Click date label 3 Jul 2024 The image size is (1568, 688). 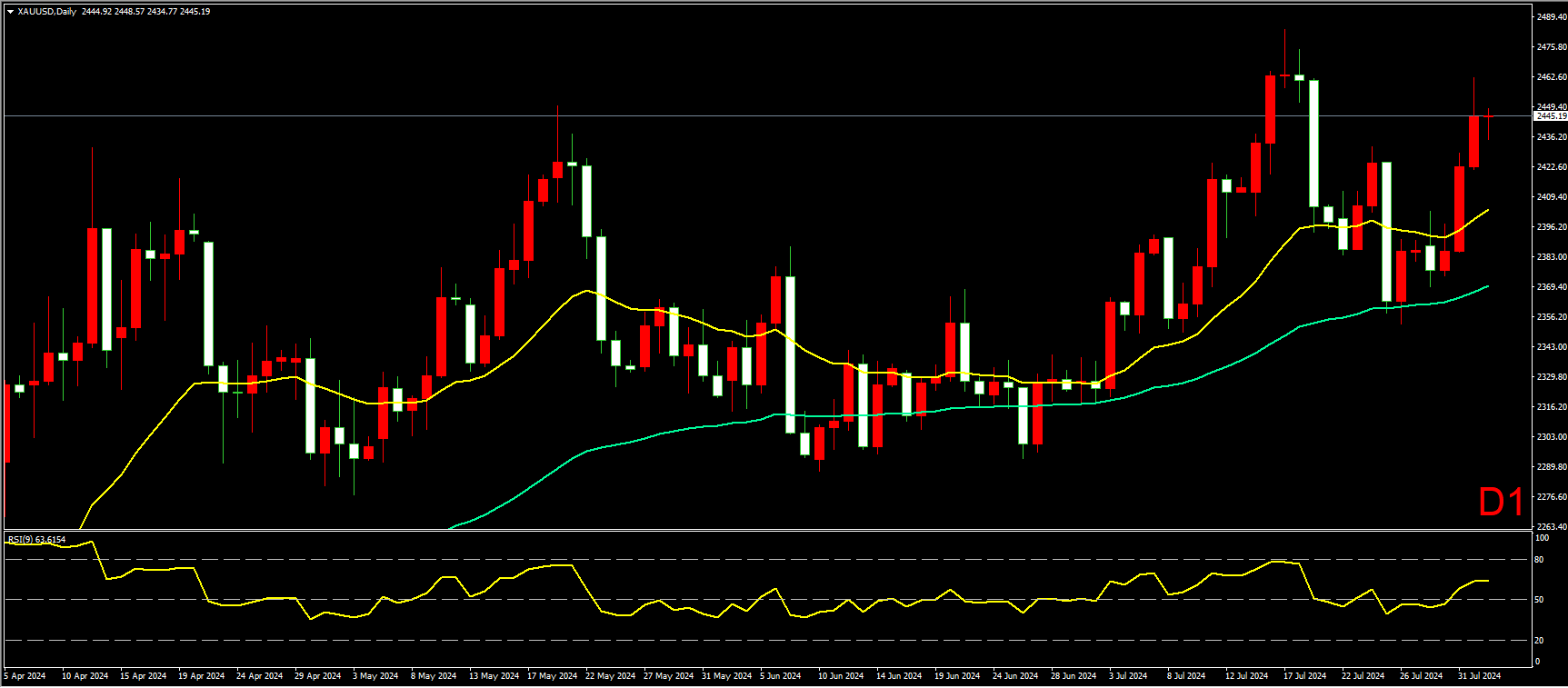1128,676
